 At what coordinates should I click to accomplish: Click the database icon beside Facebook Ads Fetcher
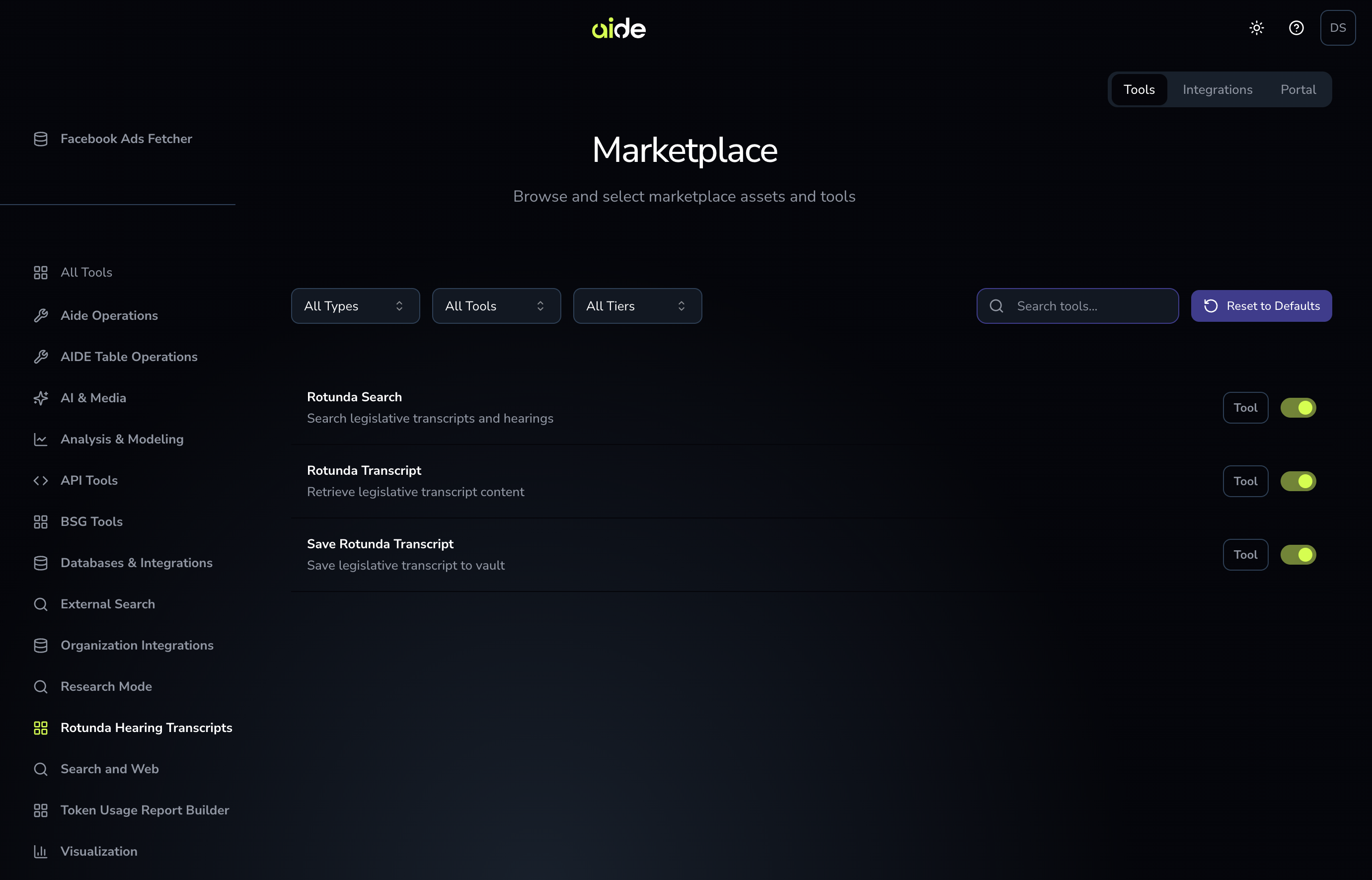(x=41, y=138)
